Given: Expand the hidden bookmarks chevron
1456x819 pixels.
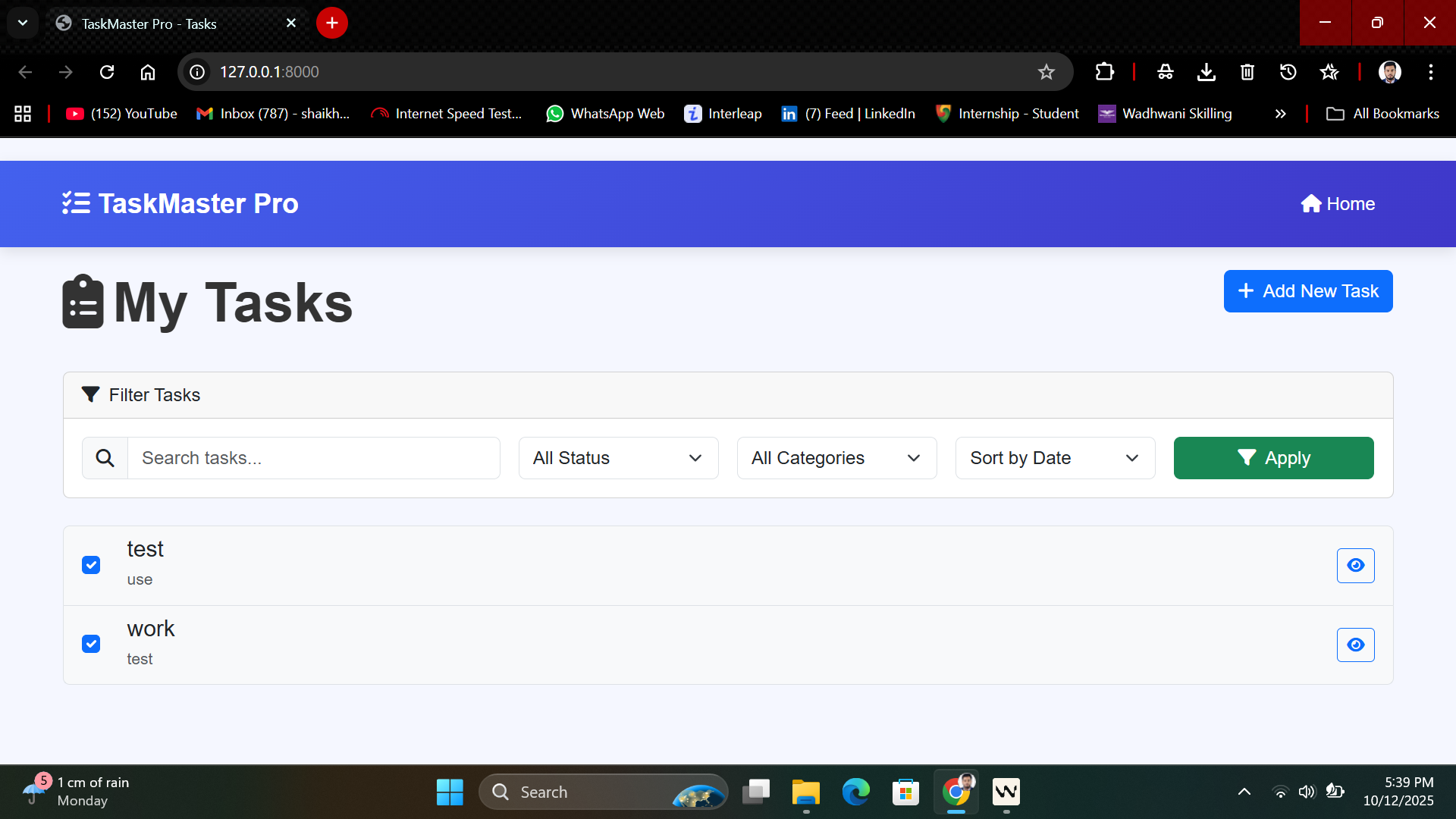Looking at the screenshot, I should tap(1281, 114).
